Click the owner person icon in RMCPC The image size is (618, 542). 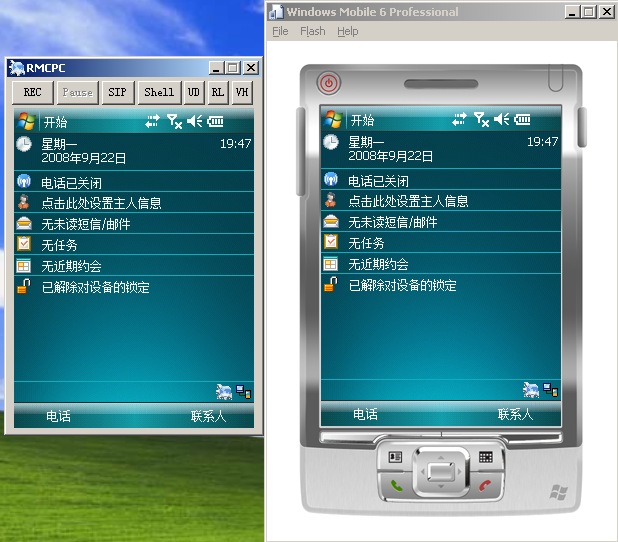(24, 202)
